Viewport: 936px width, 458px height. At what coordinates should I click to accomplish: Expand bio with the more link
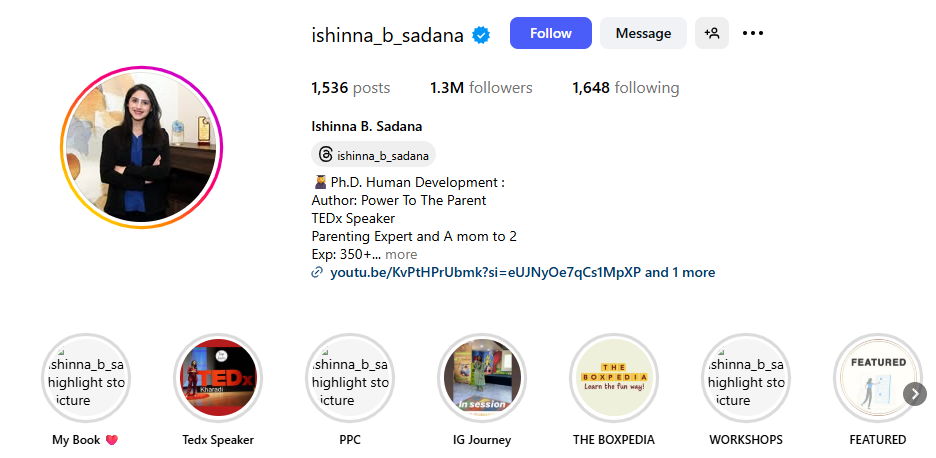coord(401,254)
